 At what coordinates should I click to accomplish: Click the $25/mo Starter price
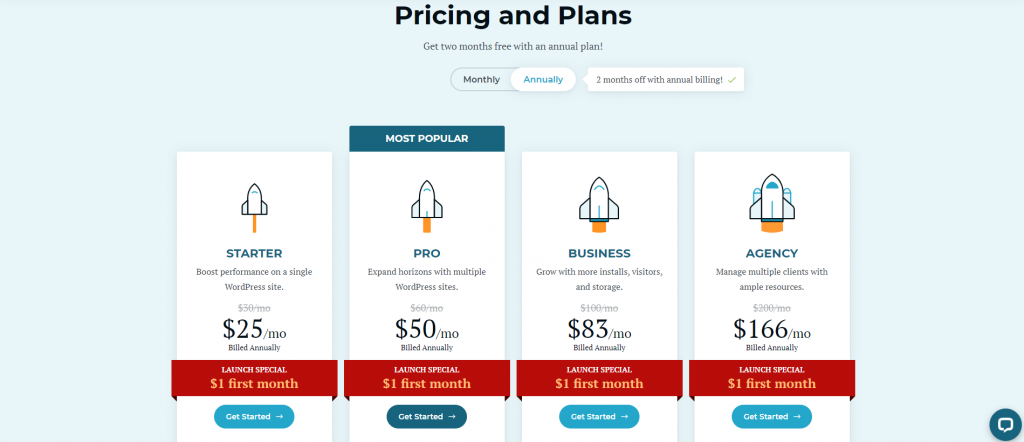point(254,328)
